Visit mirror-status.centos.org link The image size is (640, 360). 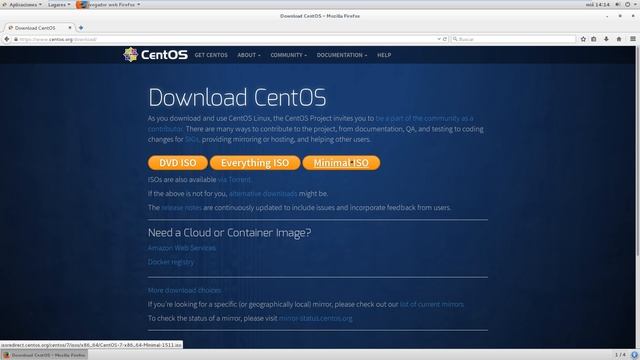tap(316, 318)
